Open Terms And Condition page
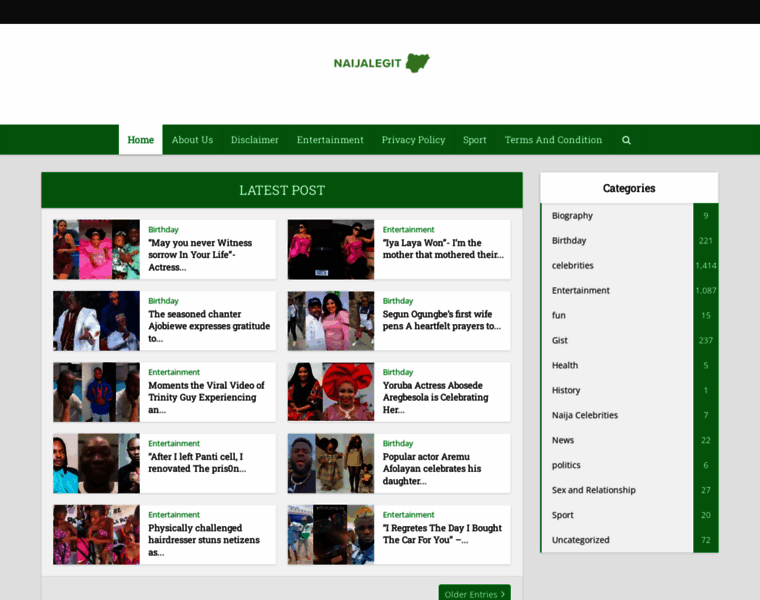Screen dimensions: 760x600 [x=553, y=140]
